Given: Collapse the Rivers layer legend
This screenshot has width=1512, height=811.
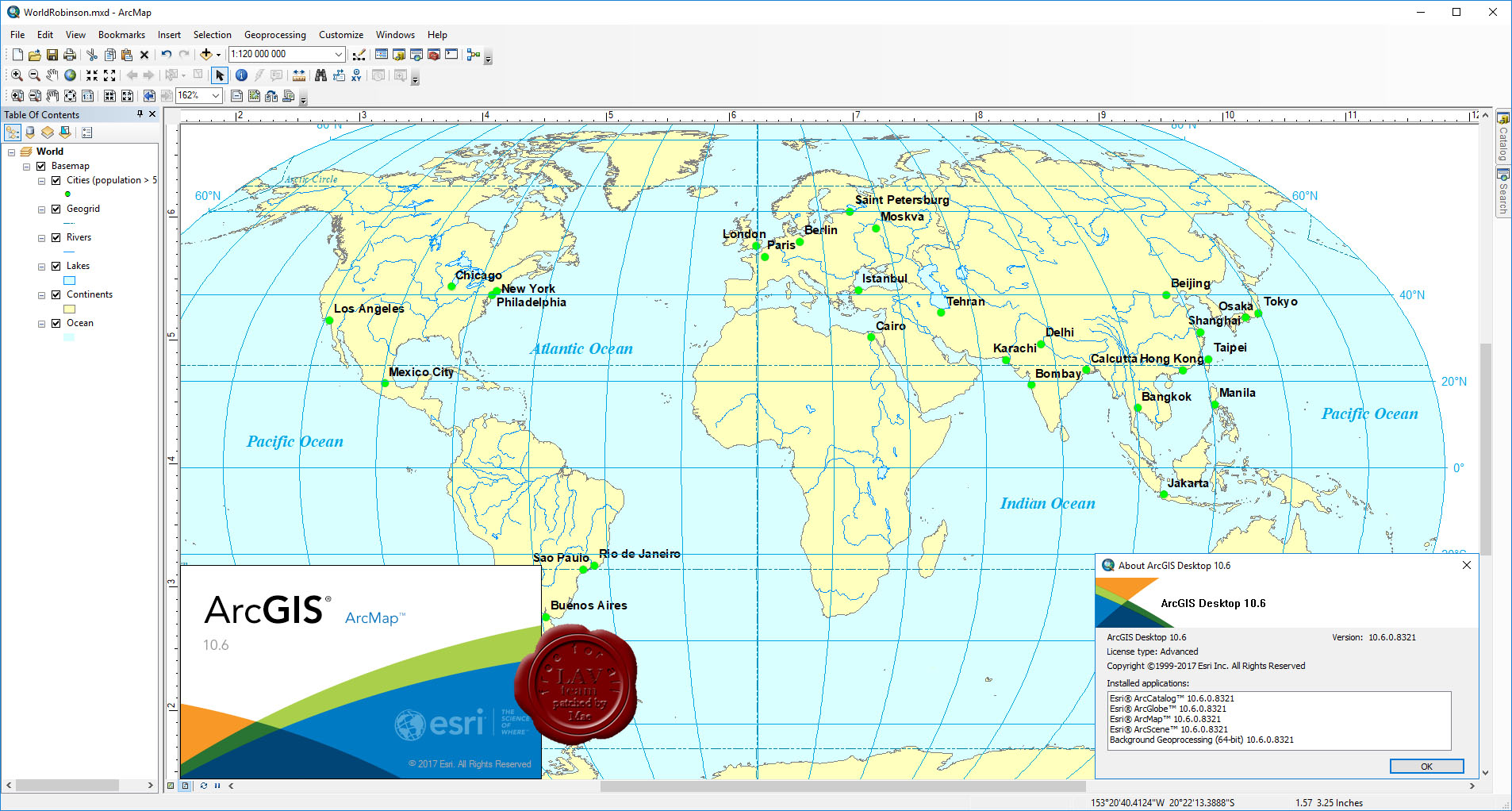Looking at the screenshot, I should pos(41,238).
